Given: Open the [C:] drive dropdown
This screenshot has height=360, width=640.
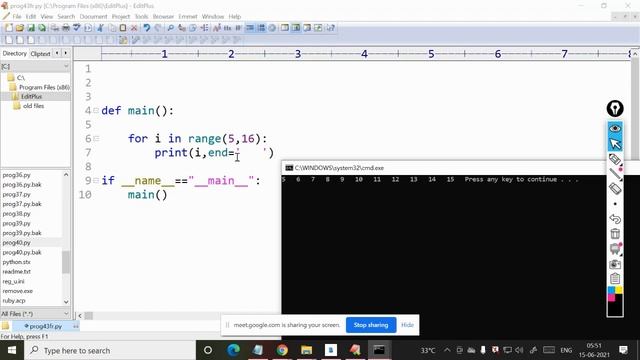Looking at the screenshot, I should 66,66.
